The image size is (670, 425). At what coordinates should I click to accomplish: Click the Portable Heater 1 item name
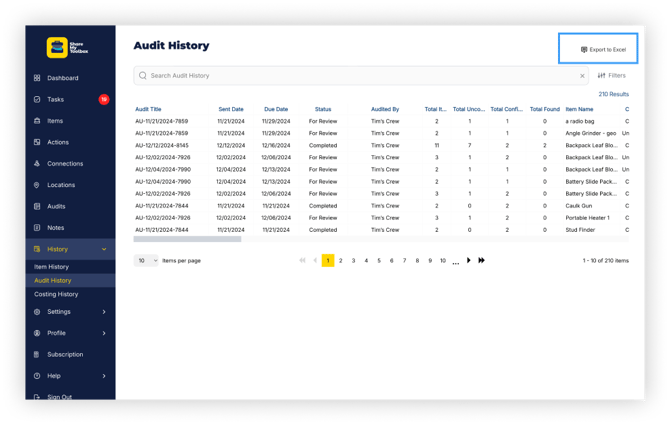click(x=588, y=217)
